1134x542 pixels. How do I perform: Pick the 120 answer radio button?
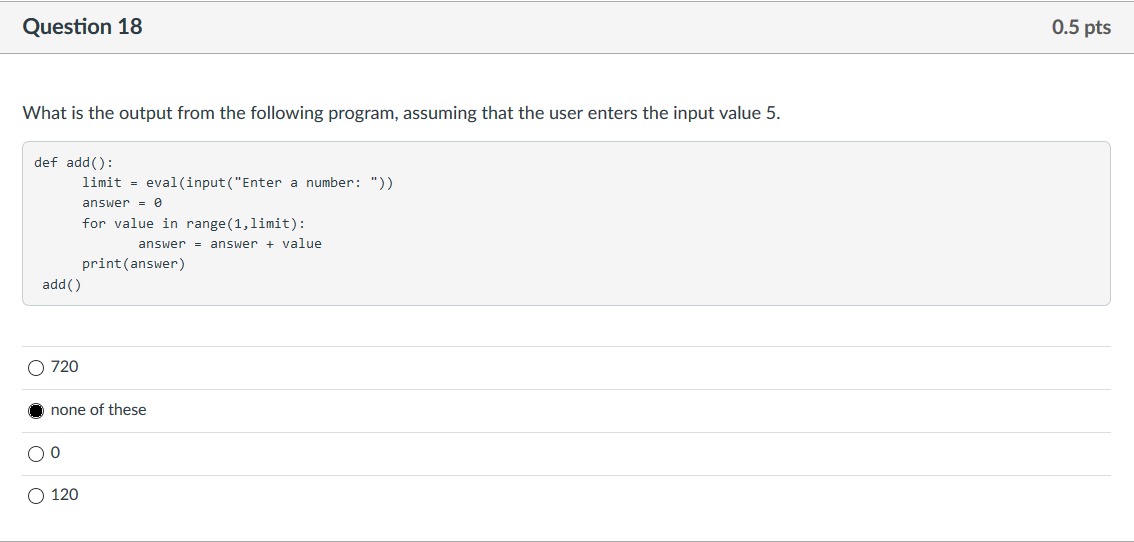[x=35, y=496]
